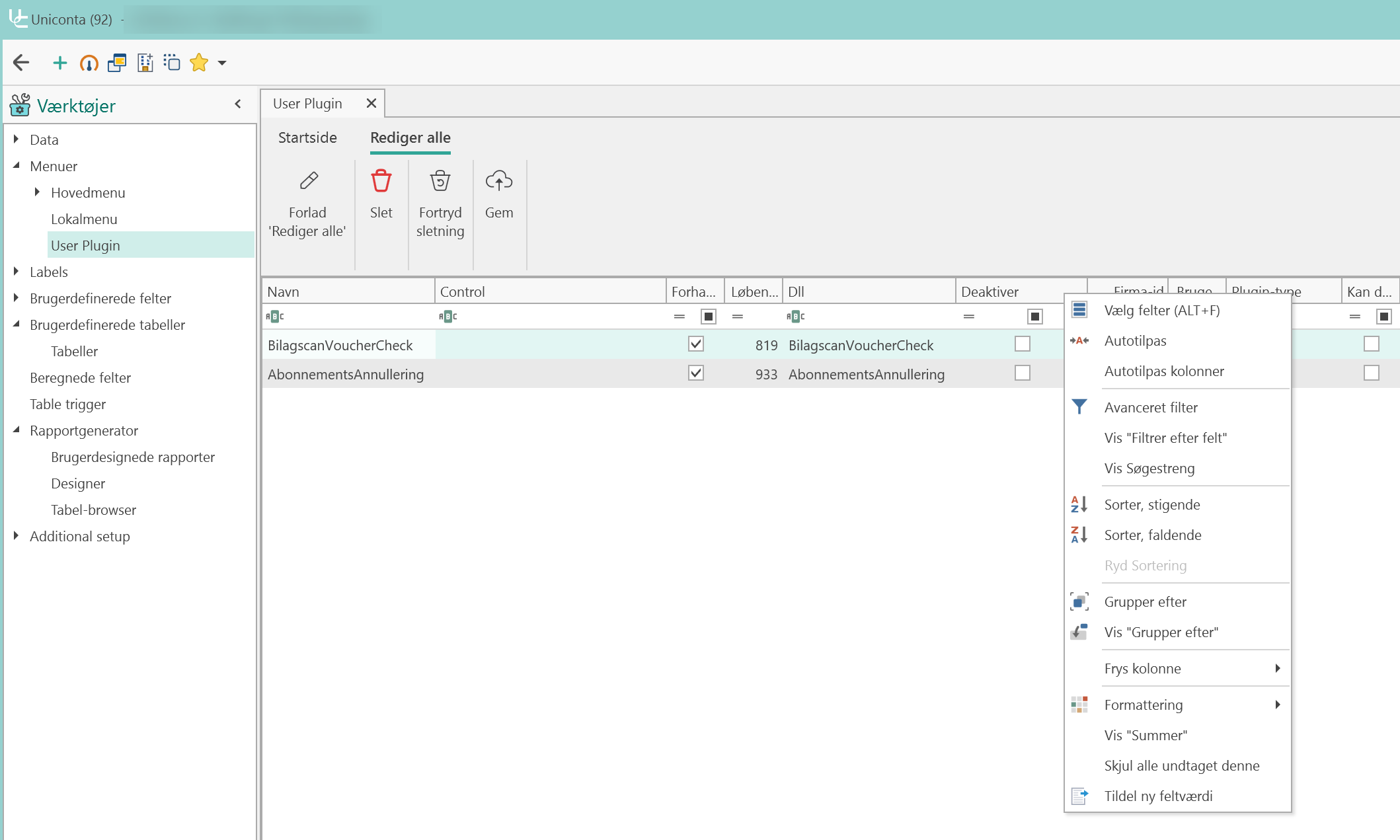
Task: Collapse the Brugerdefinerede tabeller node
Action: [x=16, y=325]
